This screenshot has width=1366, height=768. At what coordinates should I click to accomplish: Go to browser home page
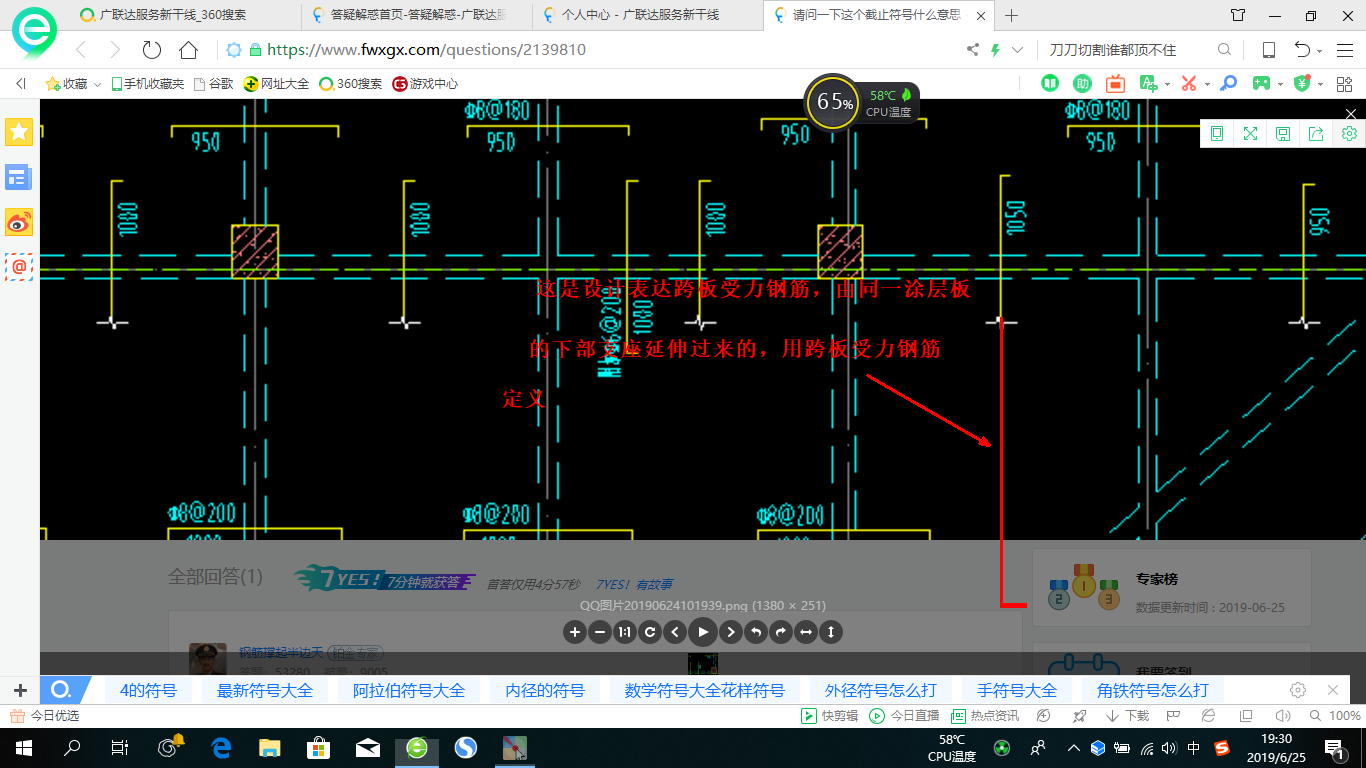(x=188, y=50)
